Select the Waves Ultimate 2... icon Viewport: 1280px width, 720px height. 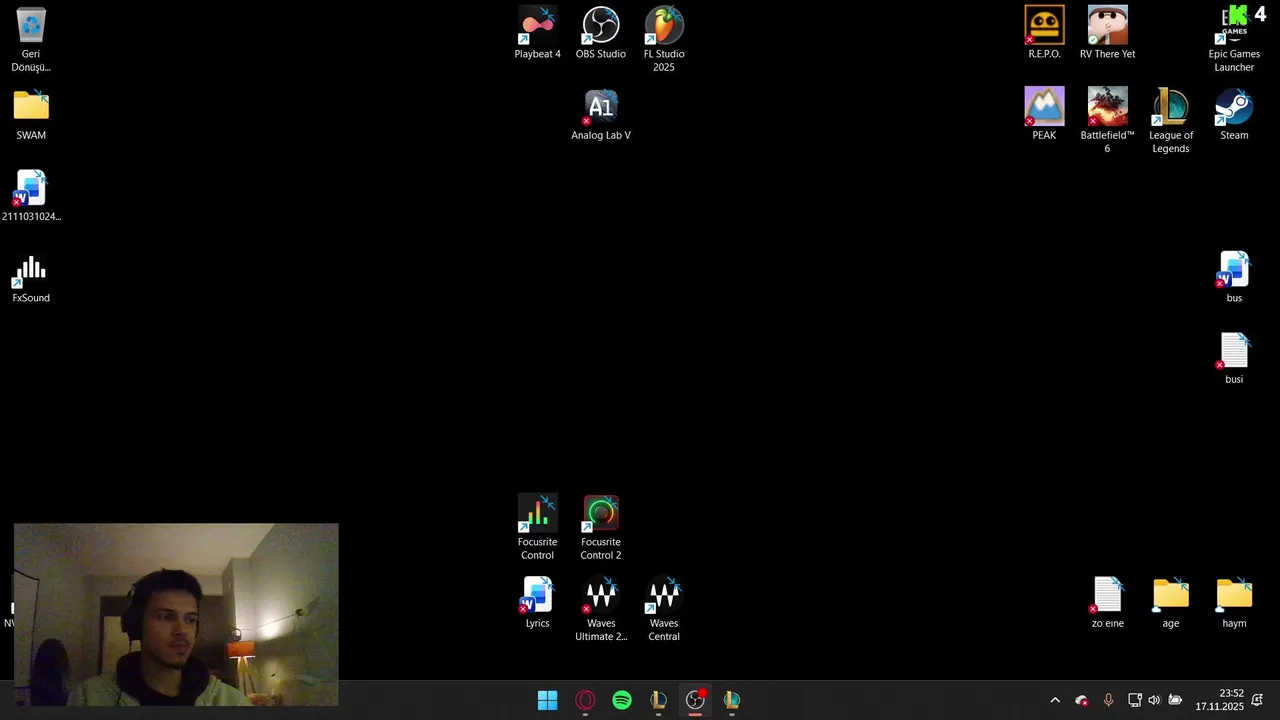pos(601,609)
